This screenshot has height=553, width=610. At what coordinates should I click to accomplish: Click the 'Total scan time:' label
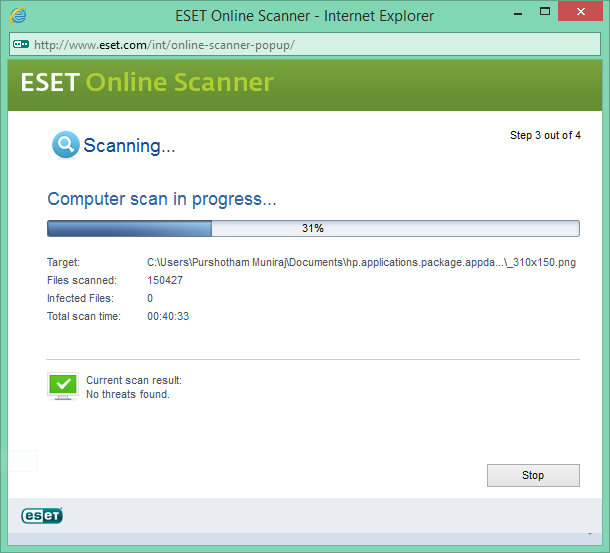84,316
